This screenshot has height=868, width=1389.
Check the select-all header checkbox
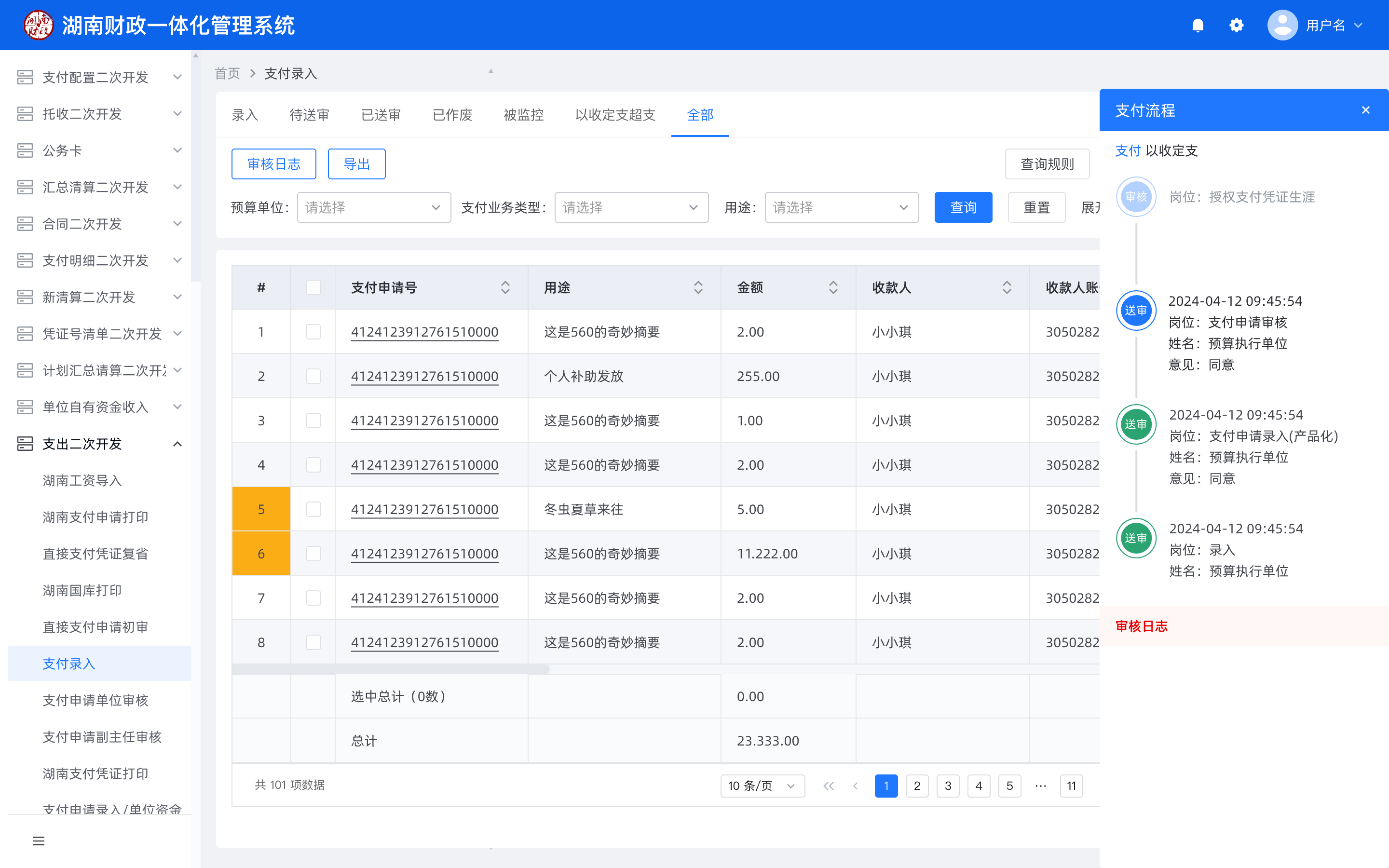(313, 287)
